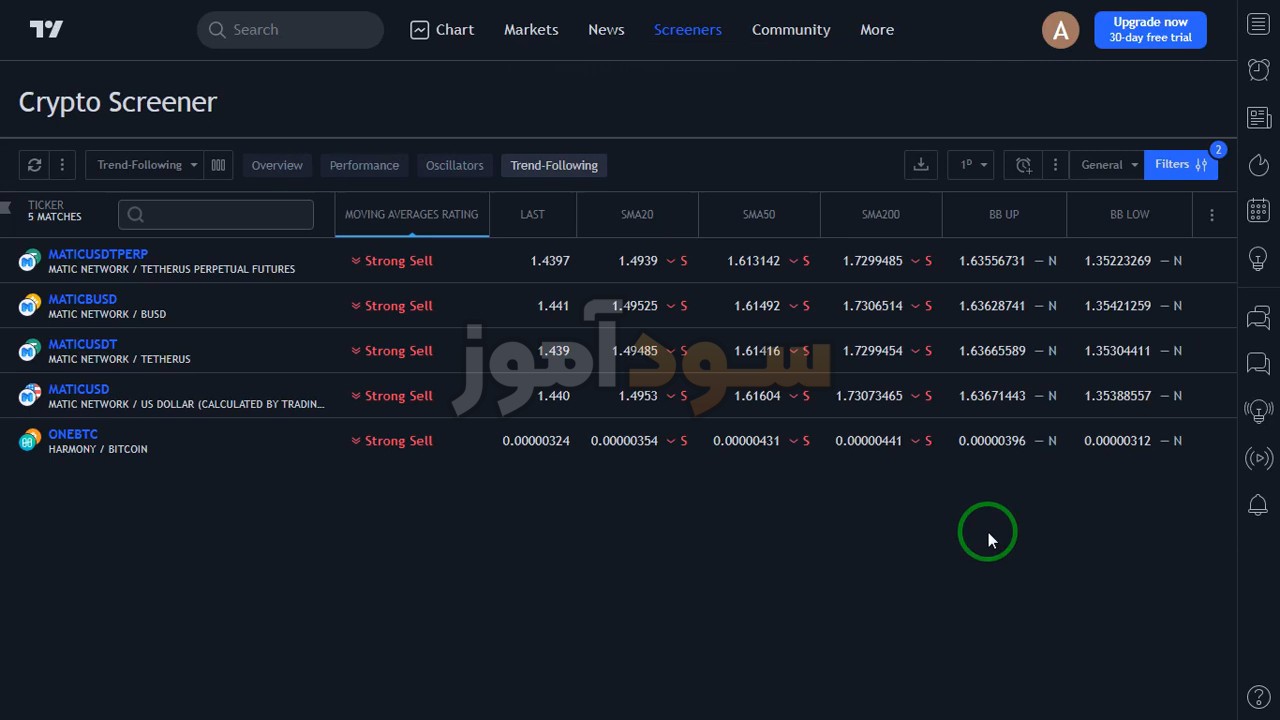1280x720 pixels.
Task: Open the General screen dropdown
Action: click(1107, 165)
